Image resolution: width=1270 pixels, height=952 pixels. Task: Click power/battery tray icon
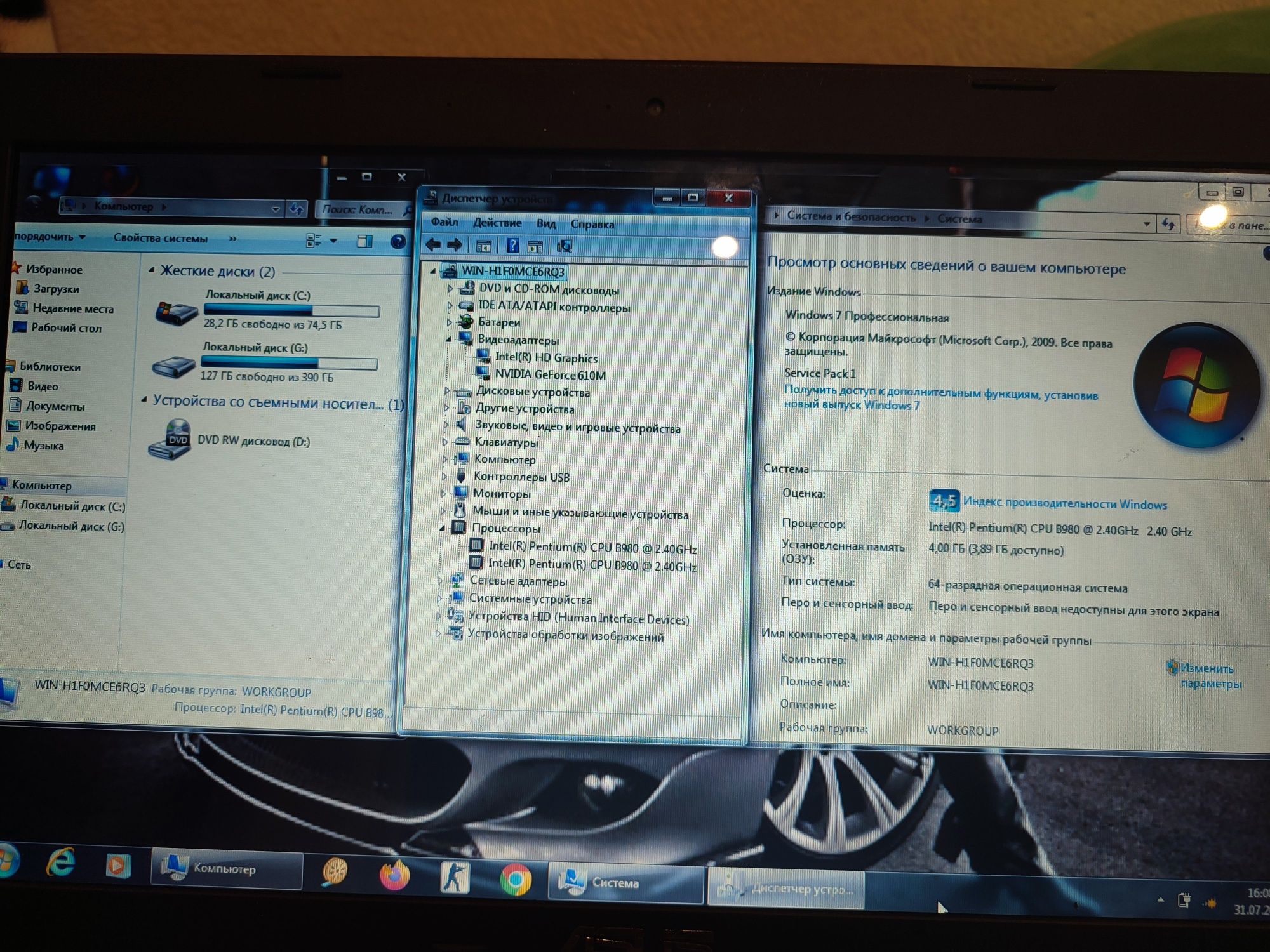[x=1184, y=900]
